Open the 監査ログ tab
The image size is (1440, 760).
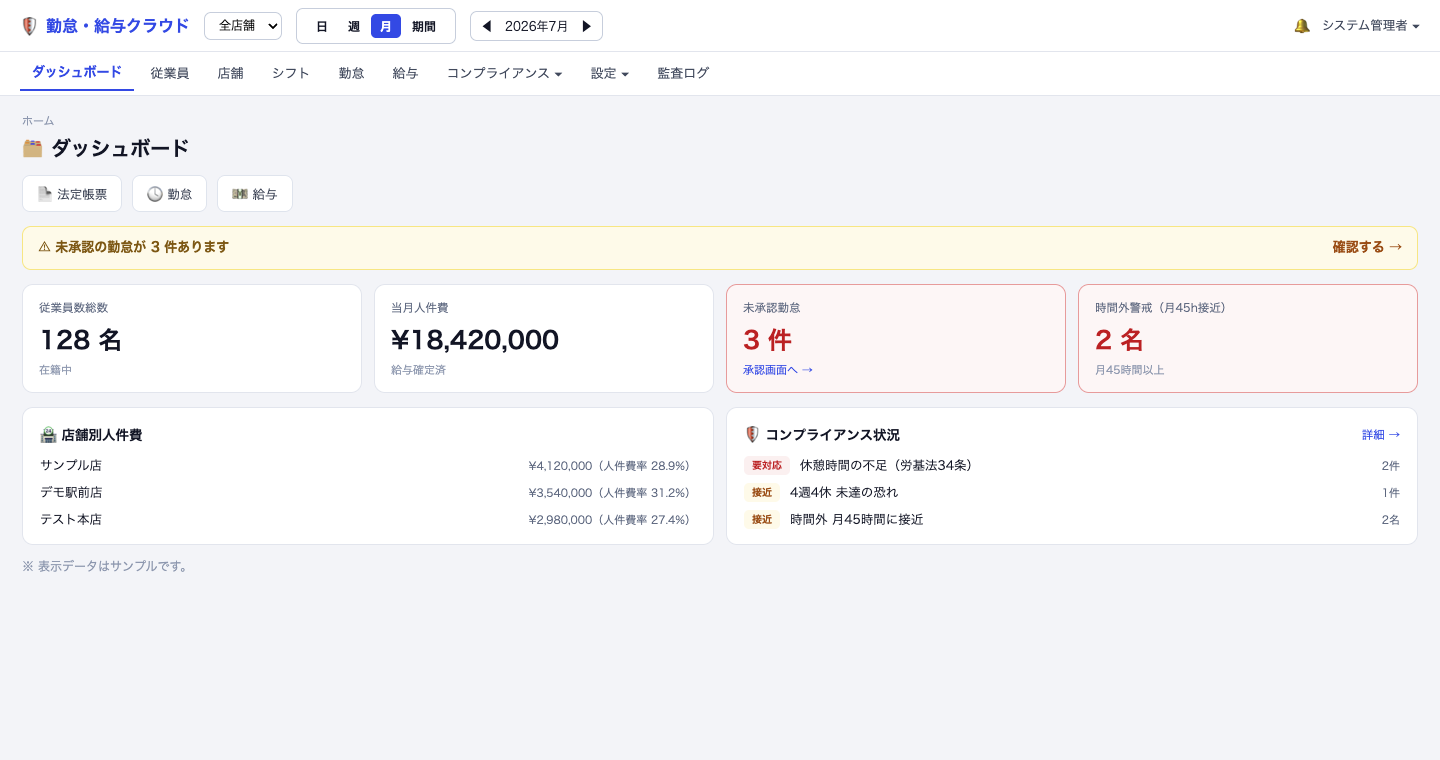point(683,73)
